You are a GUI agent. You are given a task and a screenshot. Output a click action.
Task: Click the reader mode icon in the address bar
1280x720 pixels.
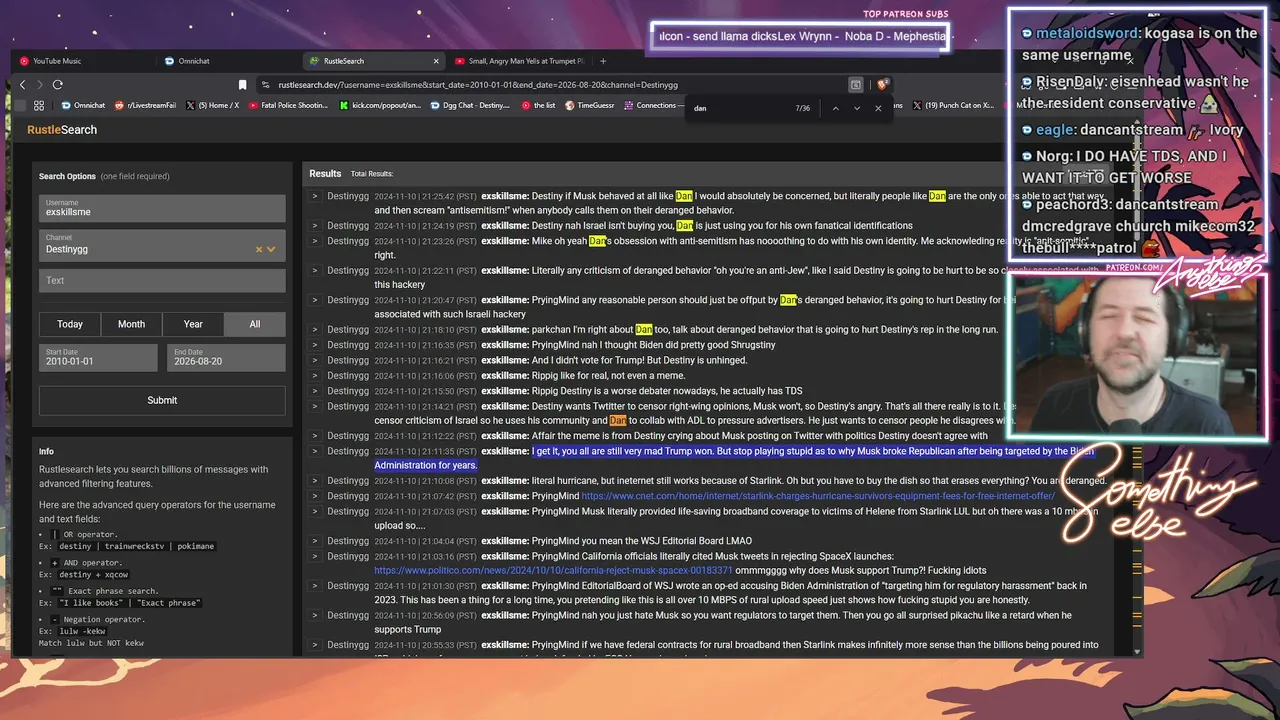point(856,85)
